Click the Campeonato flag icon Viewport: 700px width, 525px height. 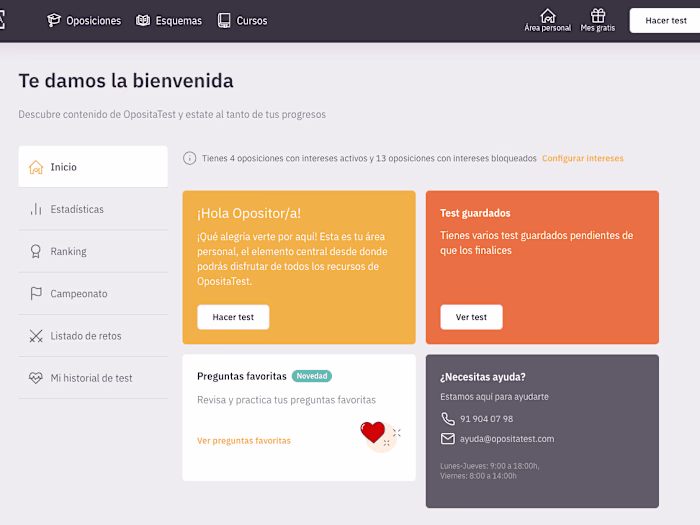[x=36, y=294]
